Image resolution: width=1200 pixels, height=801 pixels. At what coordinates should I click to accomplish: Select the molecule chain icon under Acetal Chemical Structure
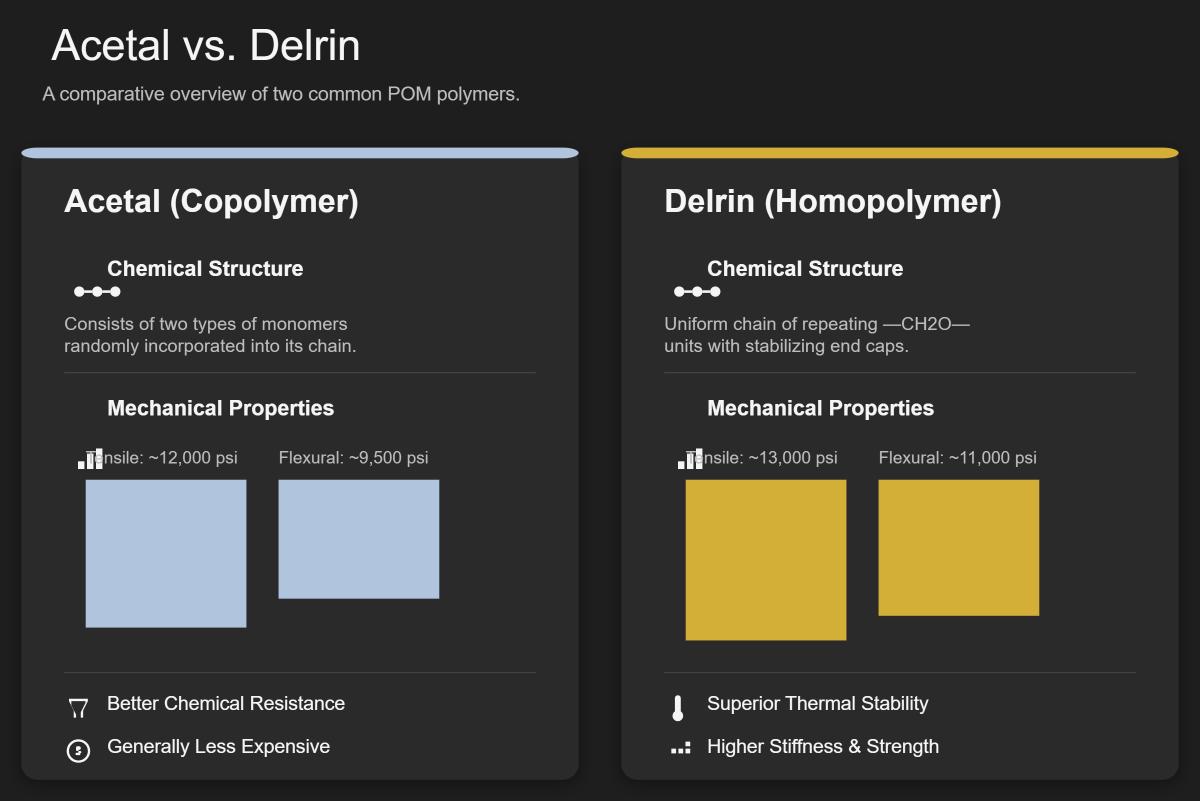pos(97,291)
